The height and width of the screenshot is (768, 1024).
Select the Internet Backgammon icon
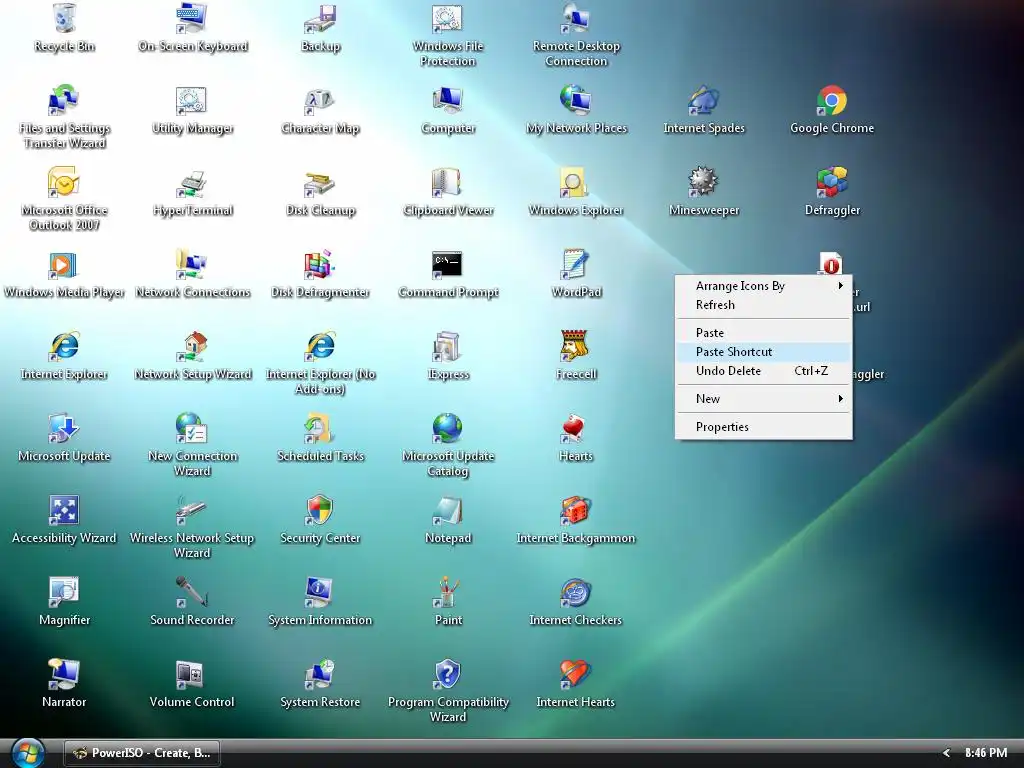[576, 510]
